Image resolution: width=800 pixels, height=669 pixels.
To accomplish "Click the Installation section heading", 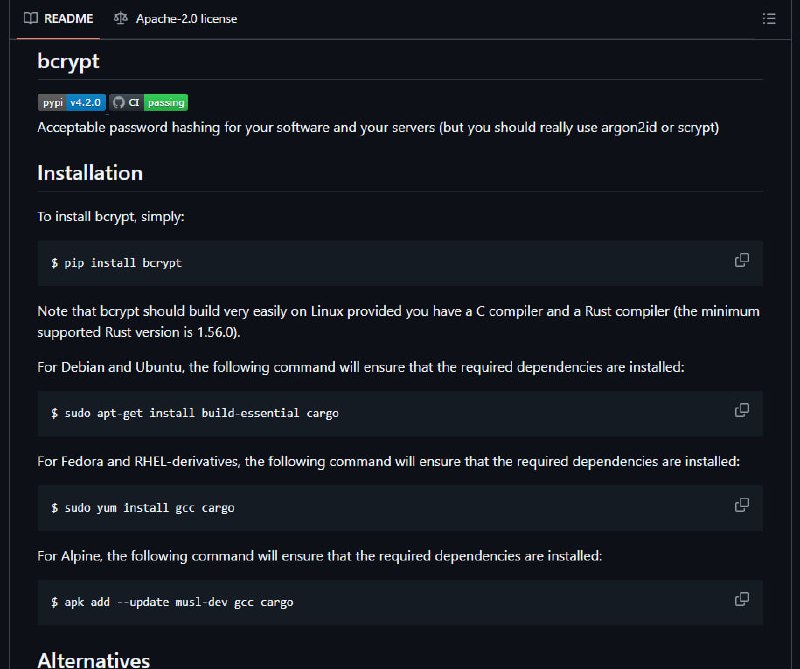I will click(90, 173).
